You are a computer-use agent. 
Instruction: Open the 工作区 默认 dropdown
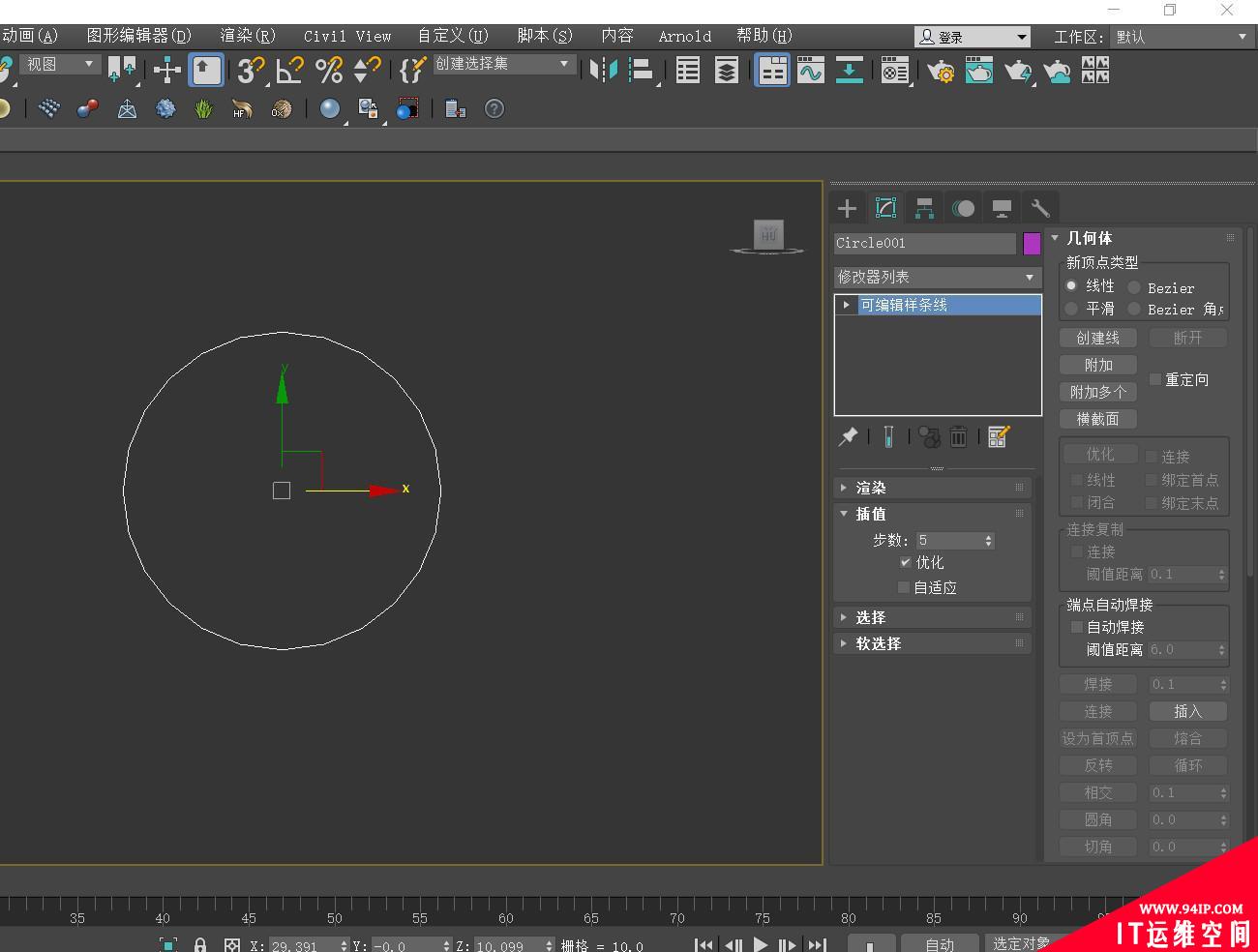pyautogui.click(x=1181, y=37)
